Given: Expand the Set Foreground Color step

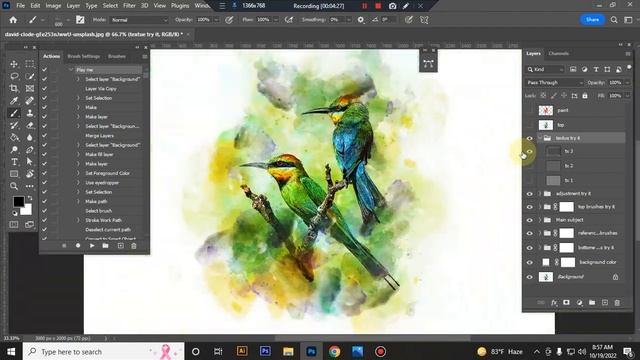Looking at the screenshot, I should (x=78, y=173).
